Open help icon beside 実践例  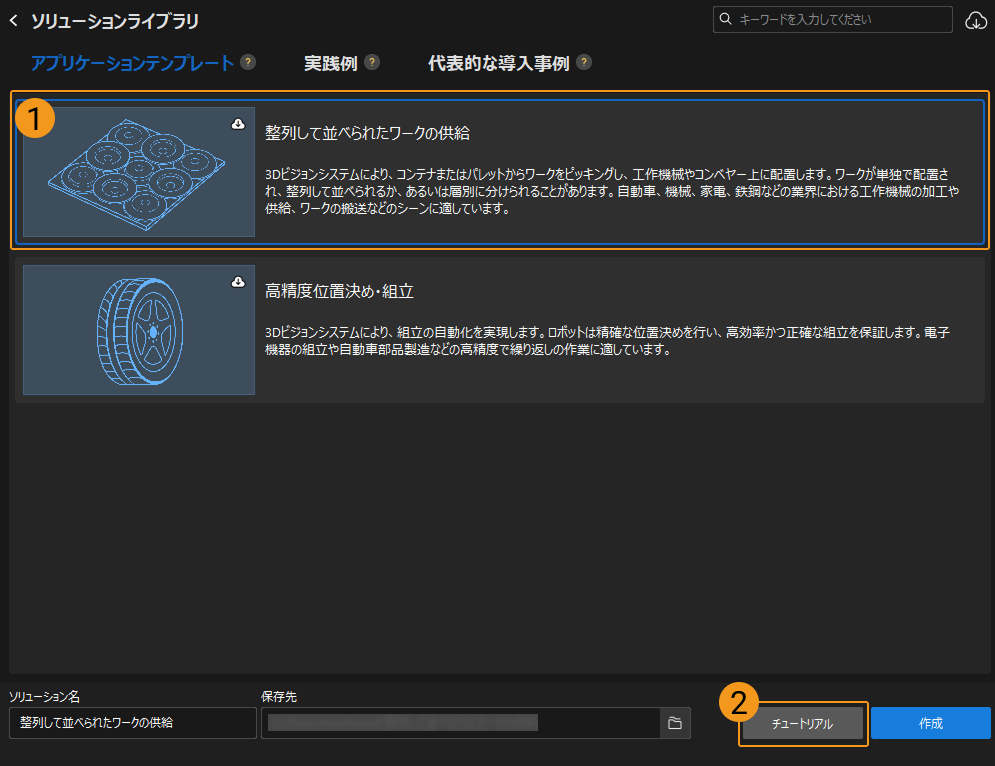click(372, 62)
